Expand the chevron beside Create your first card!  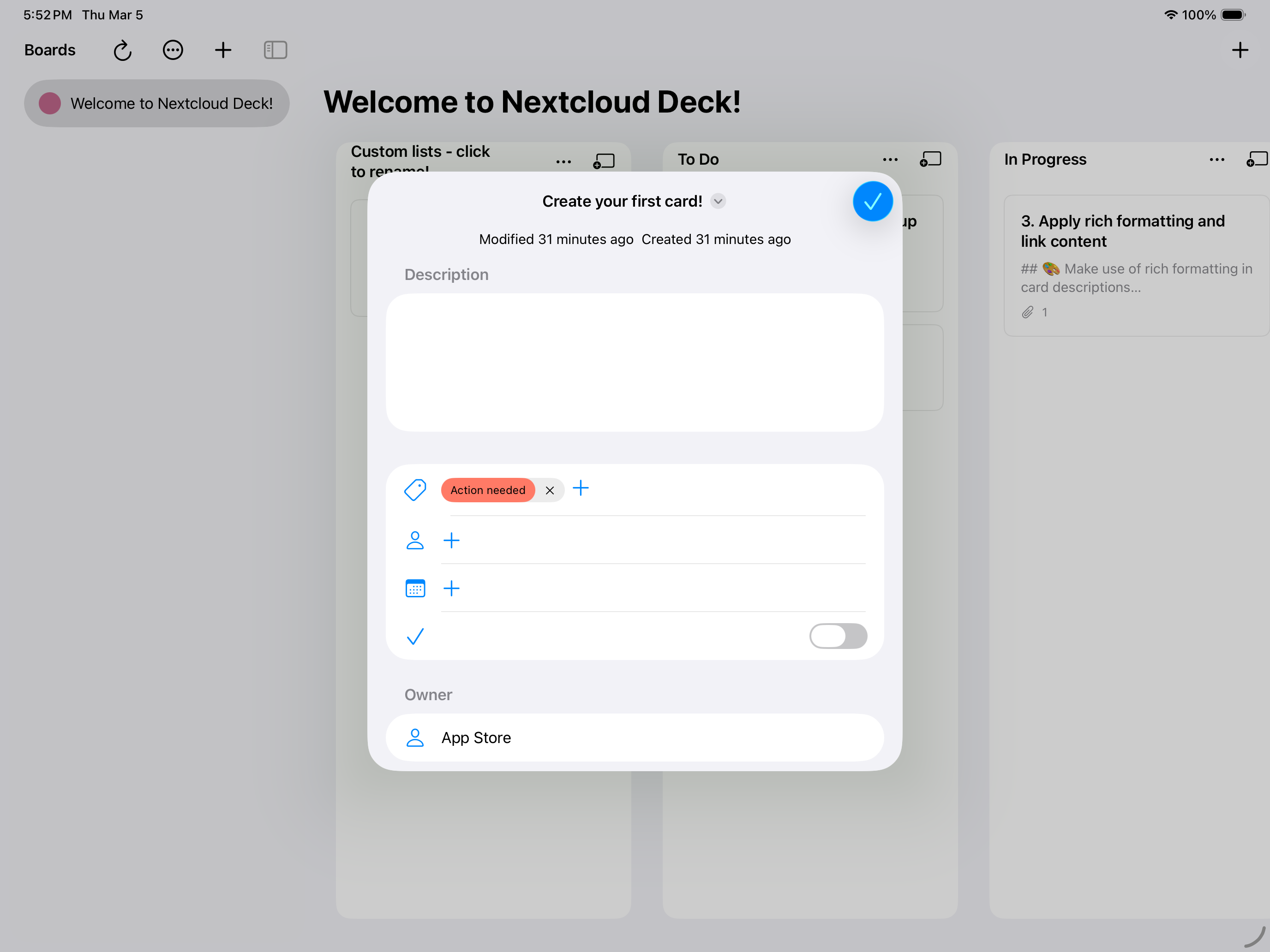point(718,202)
